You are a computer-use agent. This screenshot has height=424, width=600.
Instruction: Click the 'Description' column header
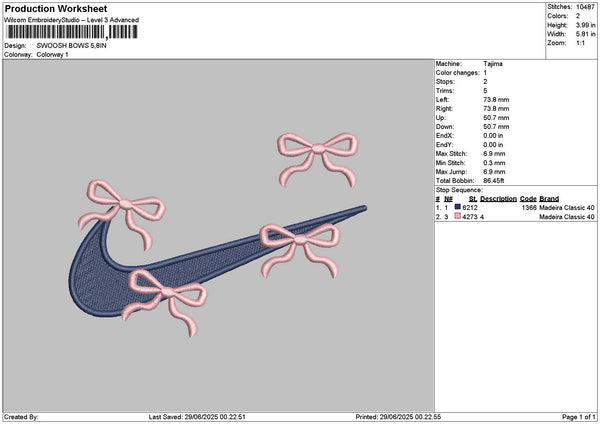click(x=498, y=199)
